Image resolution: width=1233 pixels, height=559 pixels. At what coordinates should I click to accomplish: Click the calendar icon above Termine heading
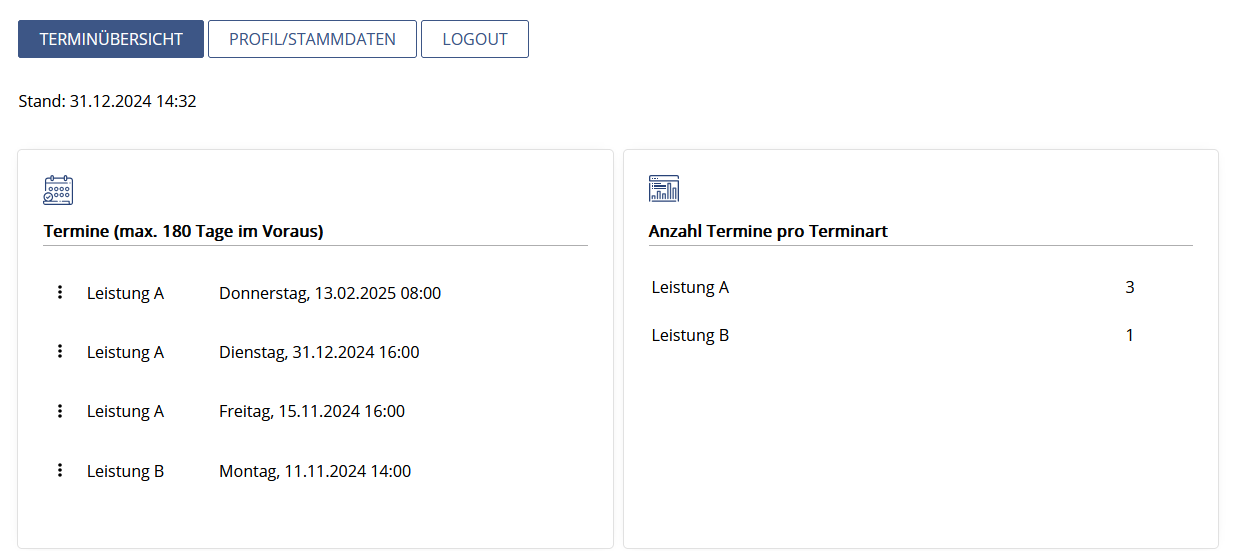pyautogui.click(x=58, y=190)
